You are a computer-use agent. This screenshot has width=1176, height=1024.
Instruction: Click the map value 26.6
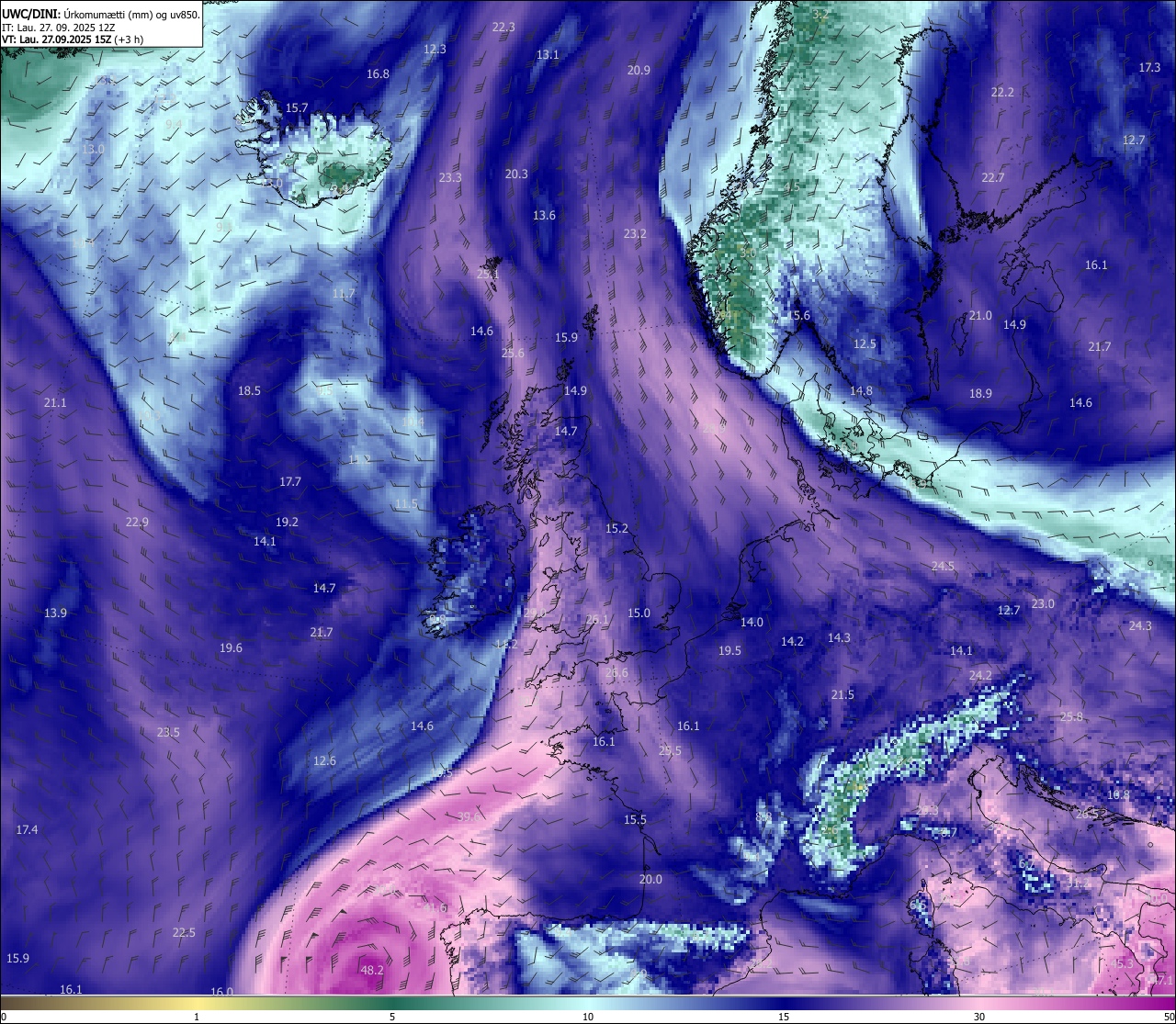[x=616, y=673]
